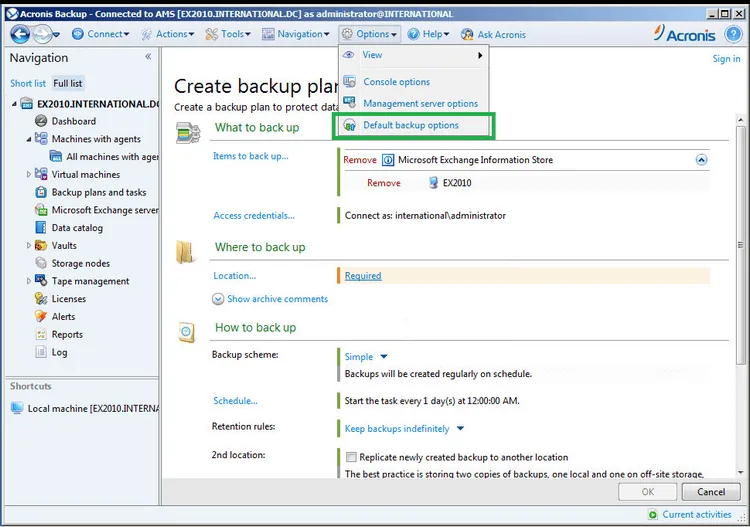The image size is (750, 527).
Task: Click the Licenses keys icon
Action: click(x=41, y=298)
